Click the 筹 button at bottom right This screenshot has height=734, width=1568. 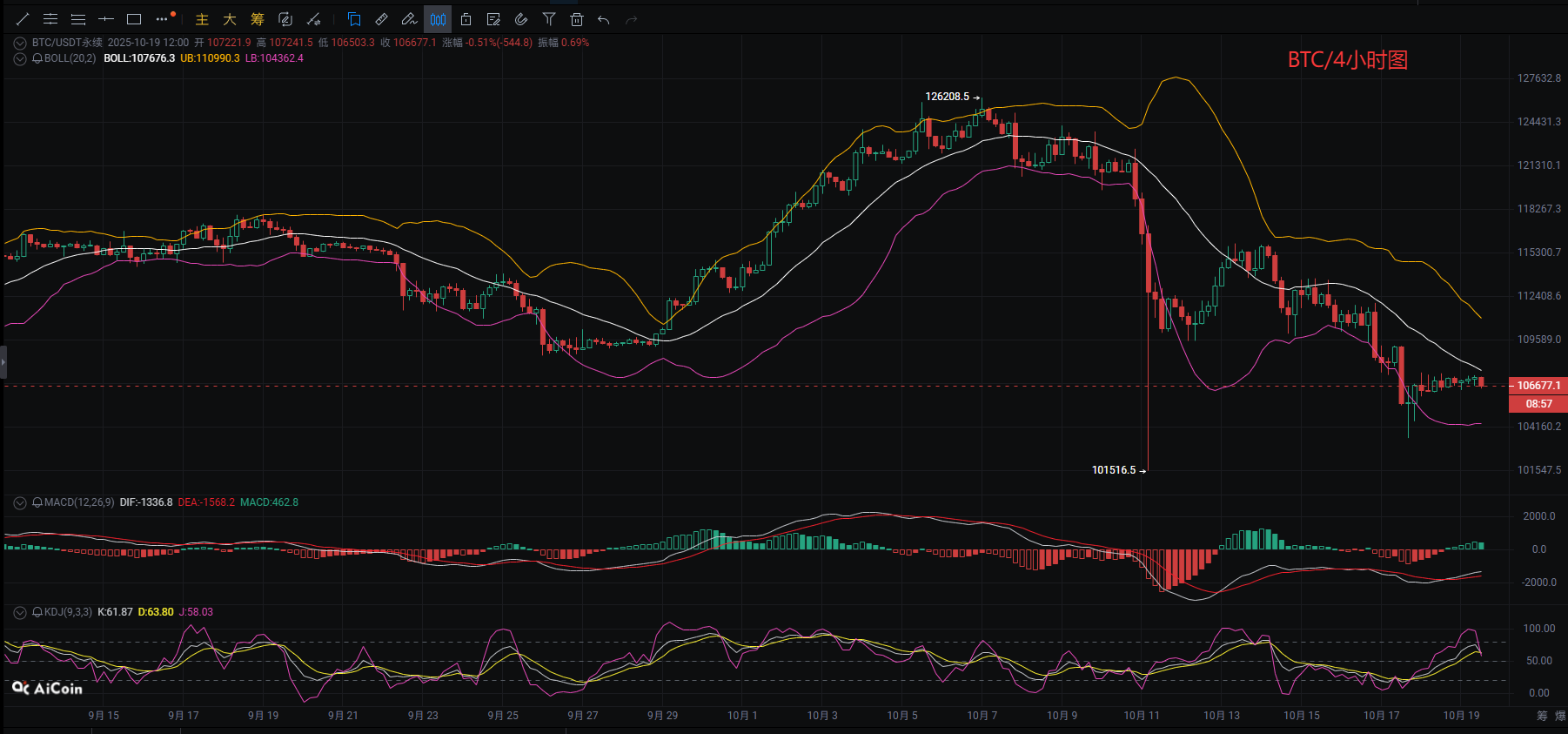(x=1542, y=716)
